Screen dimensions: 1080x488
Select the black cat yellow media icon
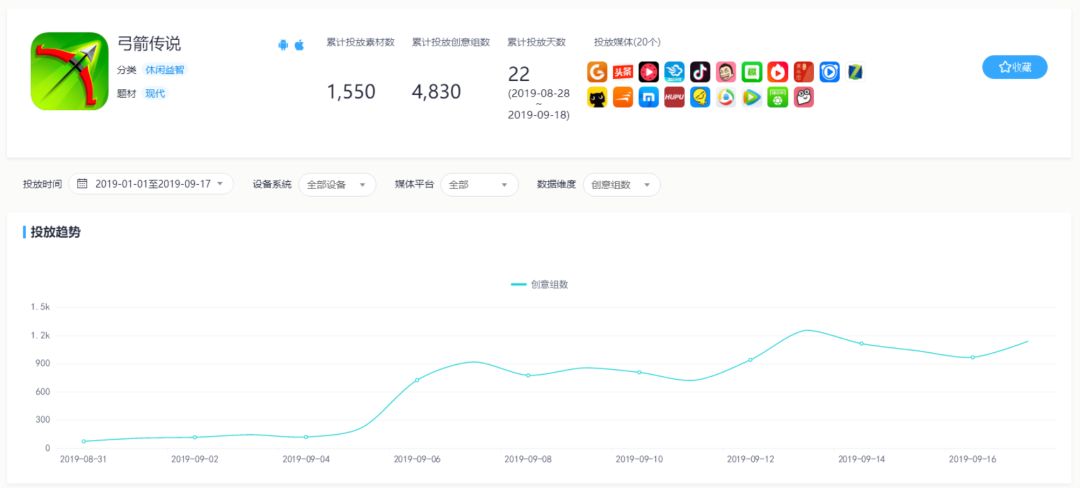point(597,97)
